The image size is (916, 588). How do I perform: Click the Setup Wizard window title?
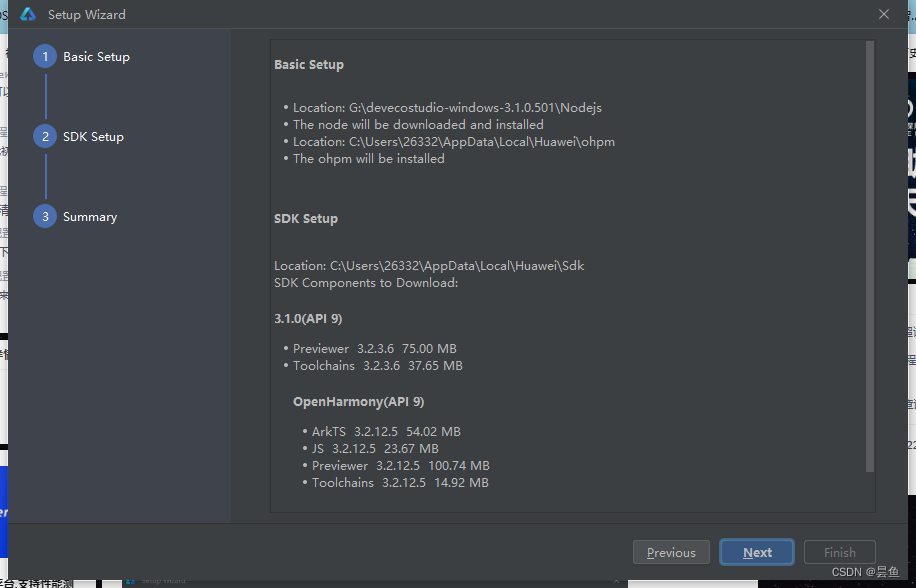point(86,15)
